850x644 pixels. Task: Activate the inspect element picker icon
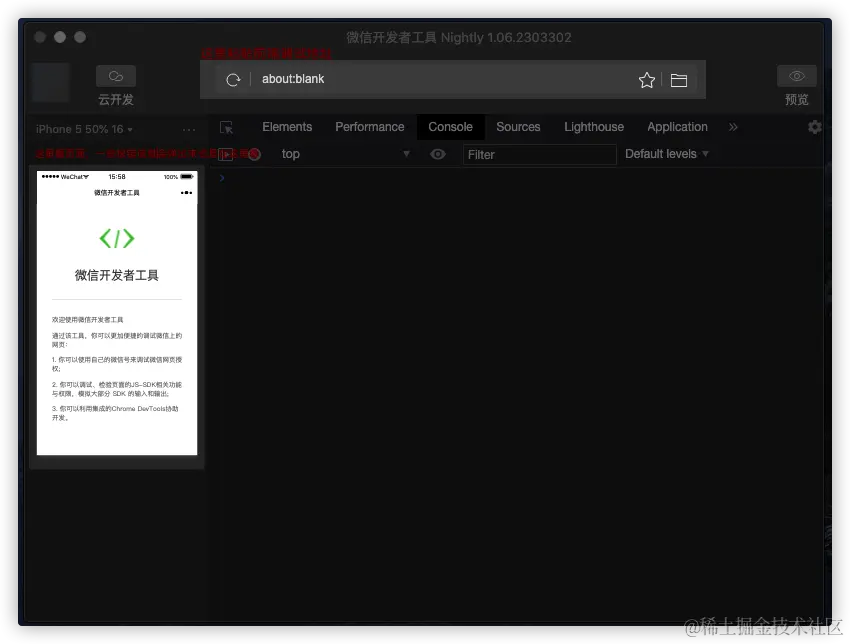point(227,127)
